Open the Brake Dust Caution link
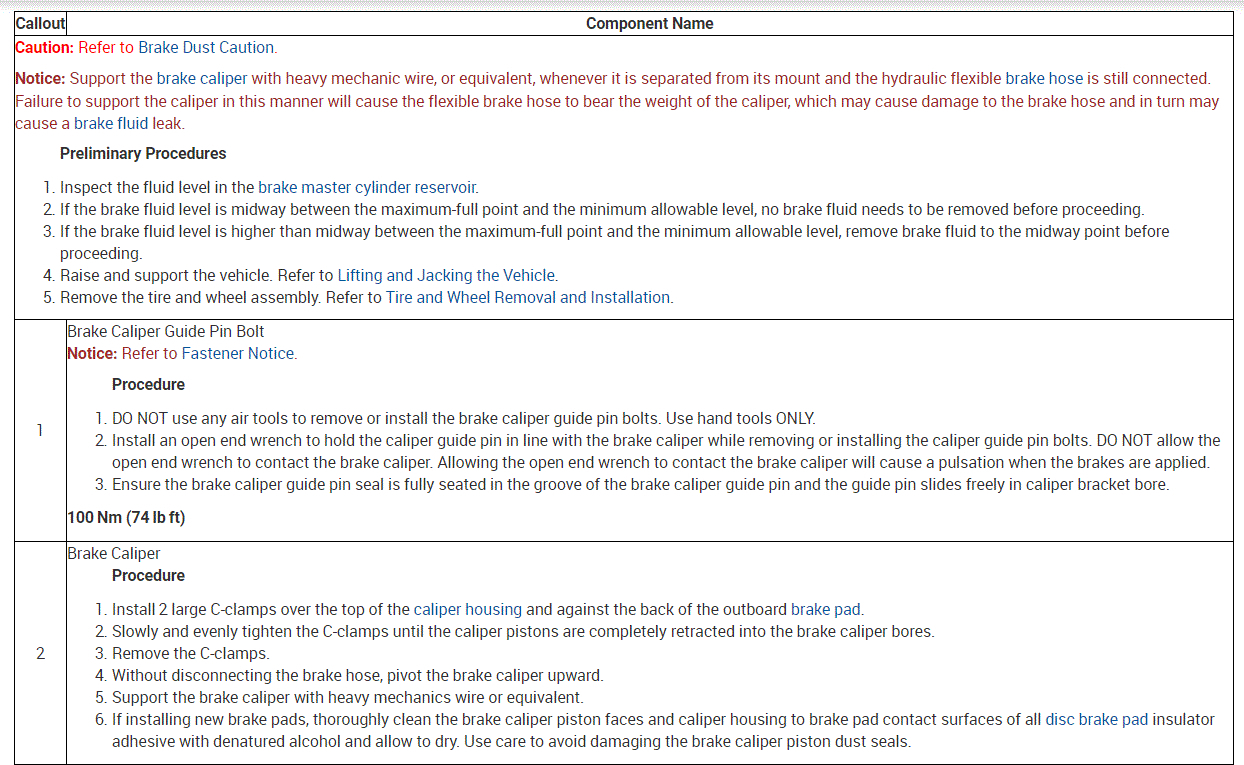1244x765 pixels. tap(206, 47)
